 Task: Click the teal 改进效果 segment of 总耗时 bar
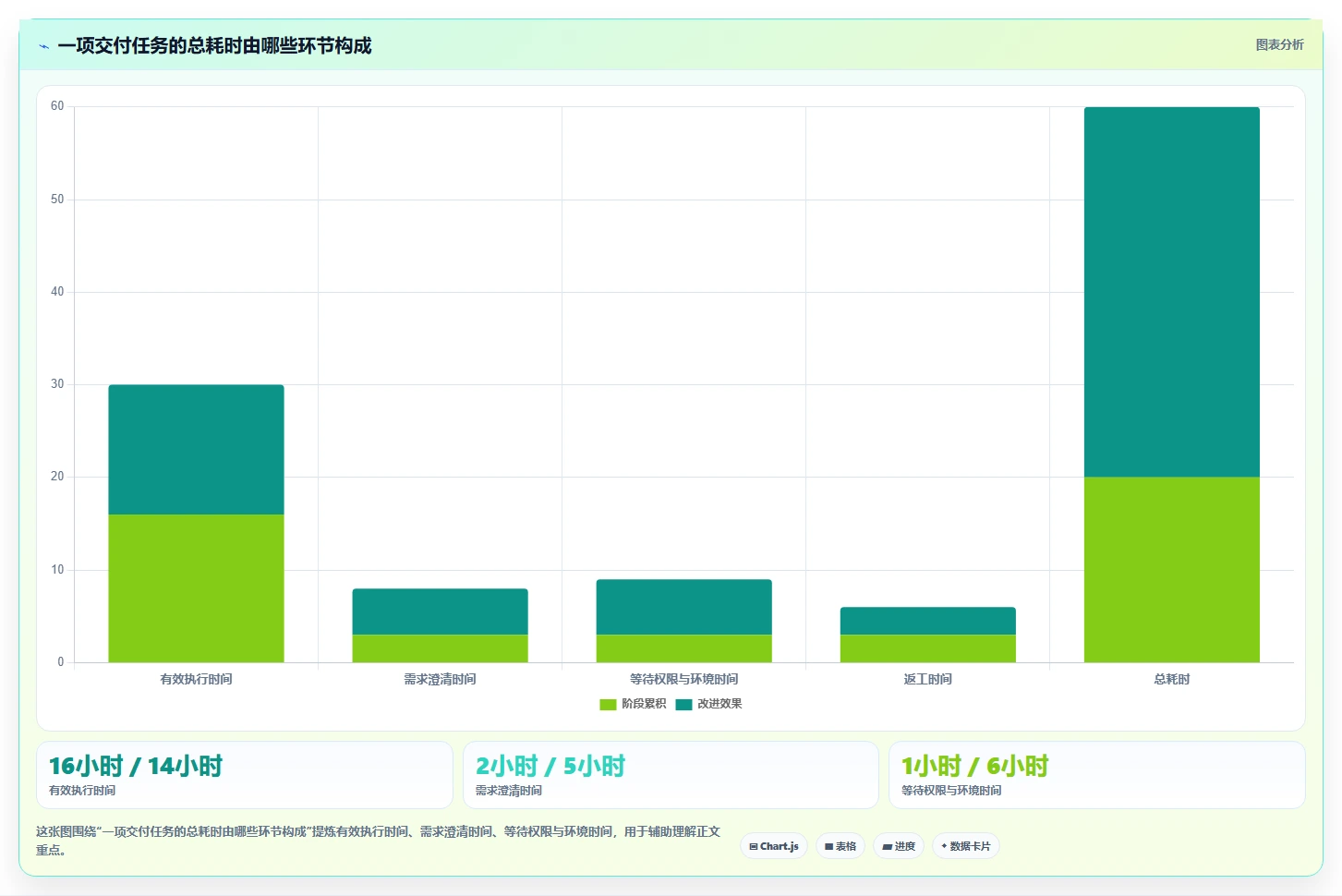1171,292
